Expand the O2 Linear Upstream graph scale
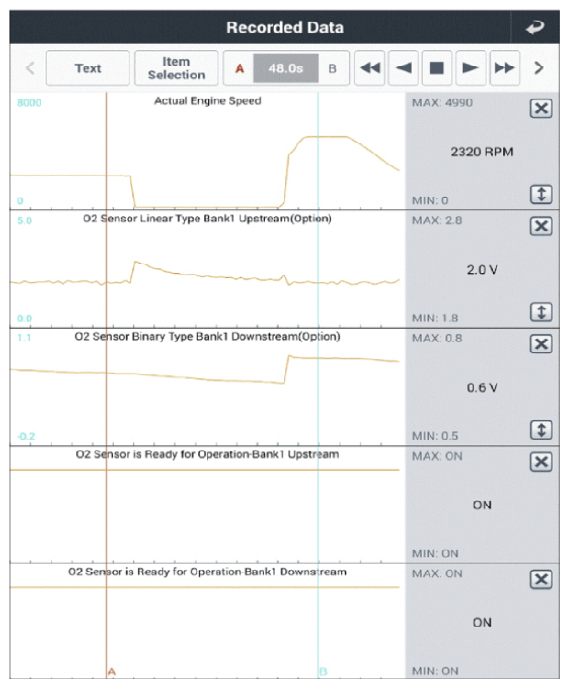The image size is (569, 688). tap(541, 312)
